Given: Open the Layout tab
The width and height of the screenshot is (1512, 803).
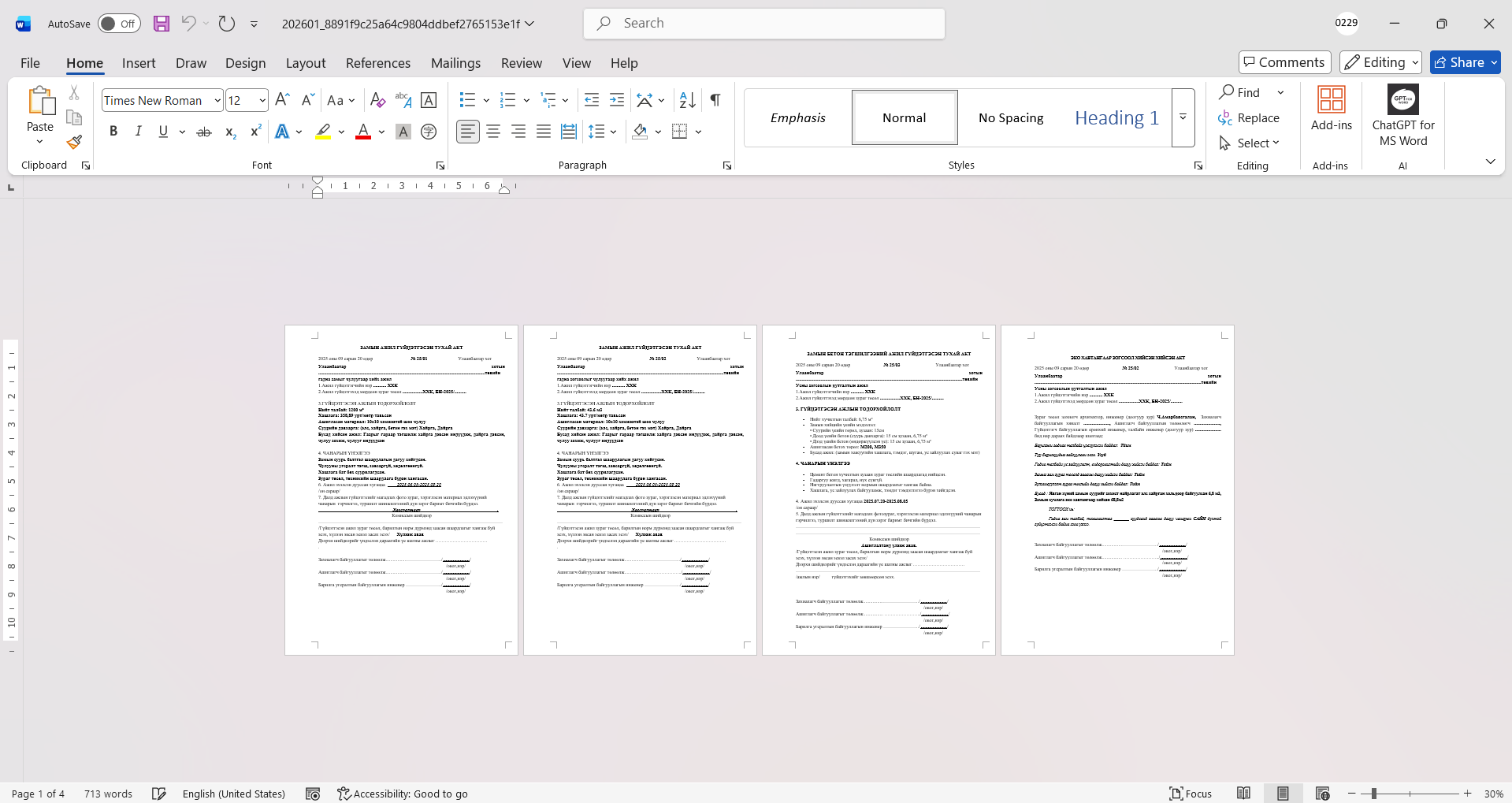Looking at the screenshot, I should pos(305,63).
